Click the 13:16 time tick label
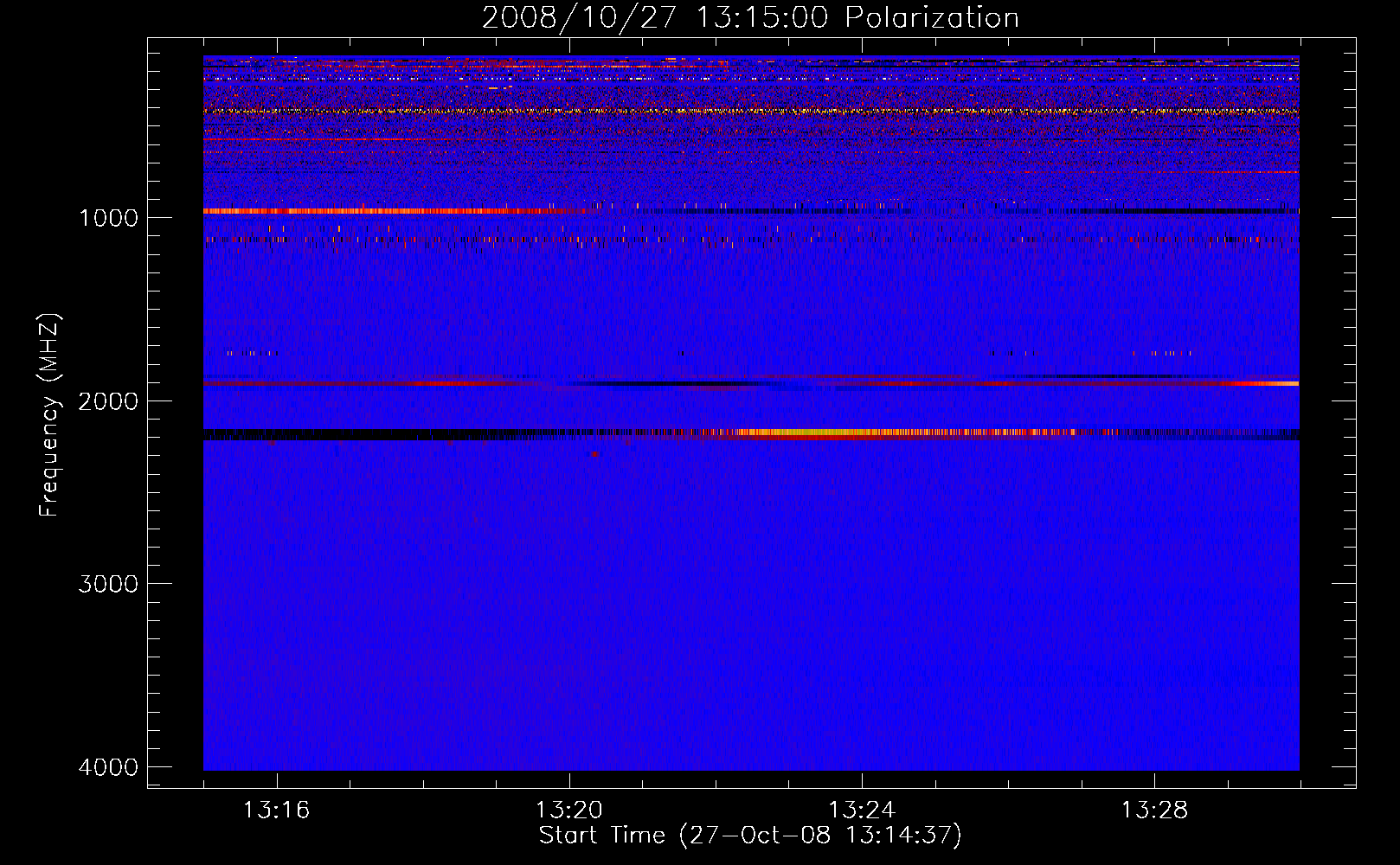The width and height of the screenshot is (1400, 865). 276,810
